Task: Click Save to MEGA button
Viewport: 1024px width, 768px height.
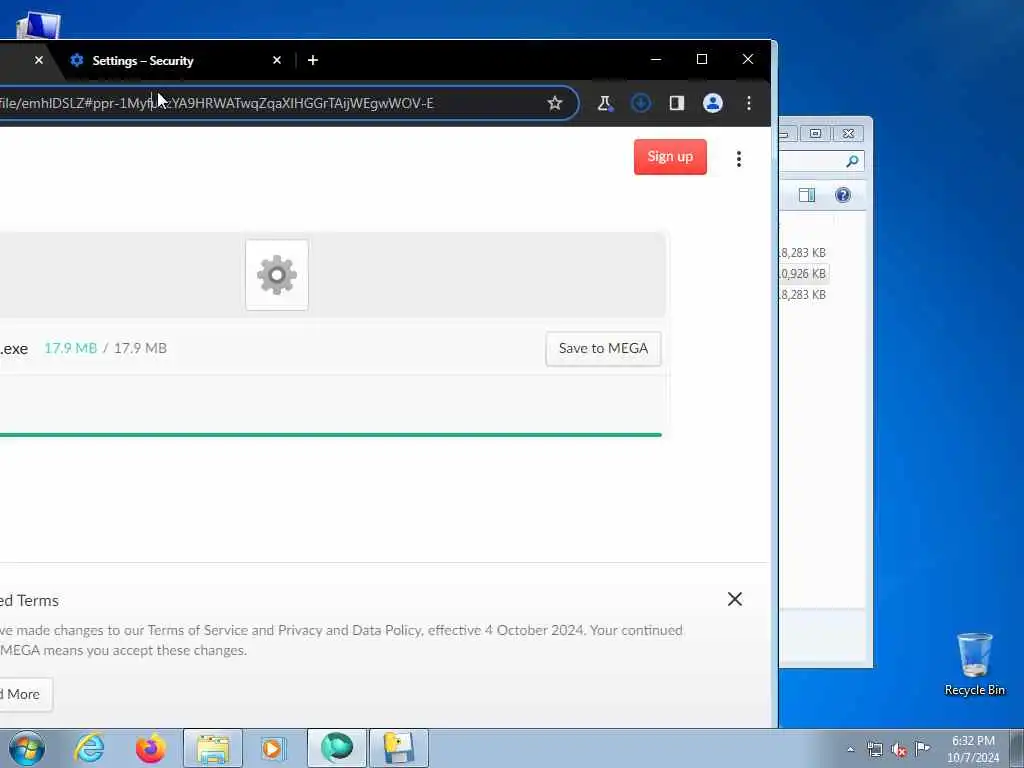Action: [603, 349]
